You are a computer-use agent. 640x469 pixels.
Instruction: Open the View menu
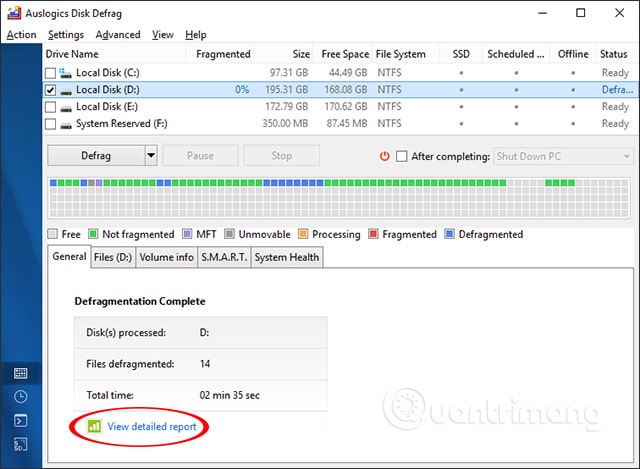coord(163,35)
